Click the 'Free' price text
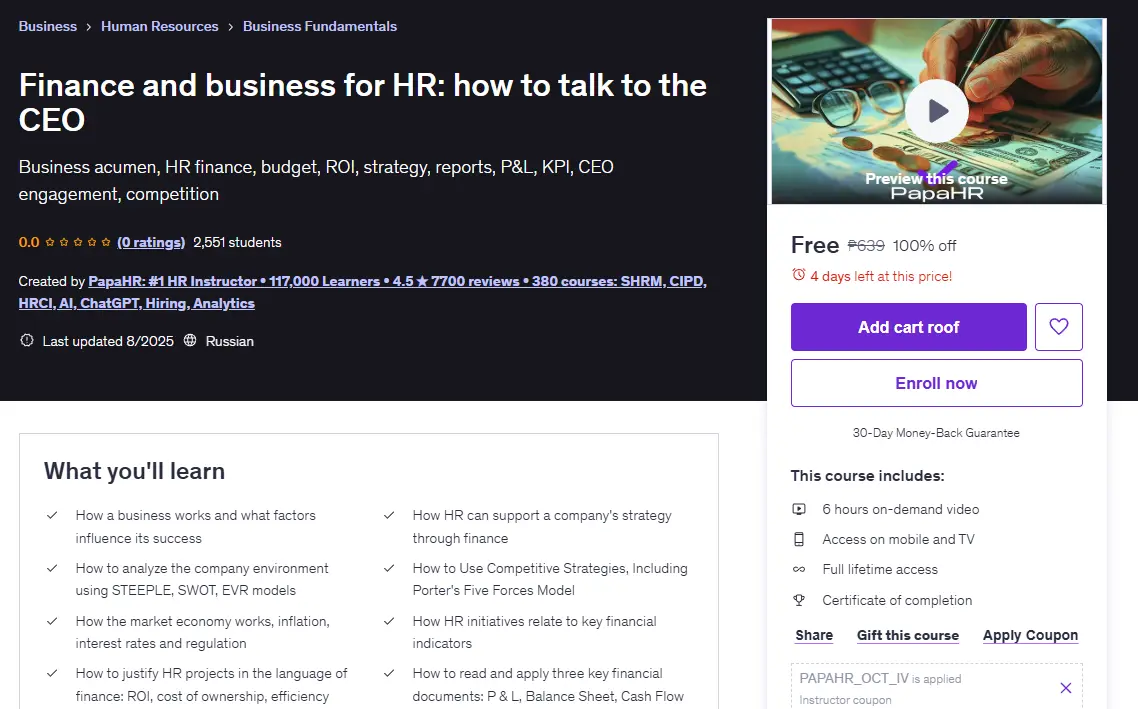 point(815,245)
